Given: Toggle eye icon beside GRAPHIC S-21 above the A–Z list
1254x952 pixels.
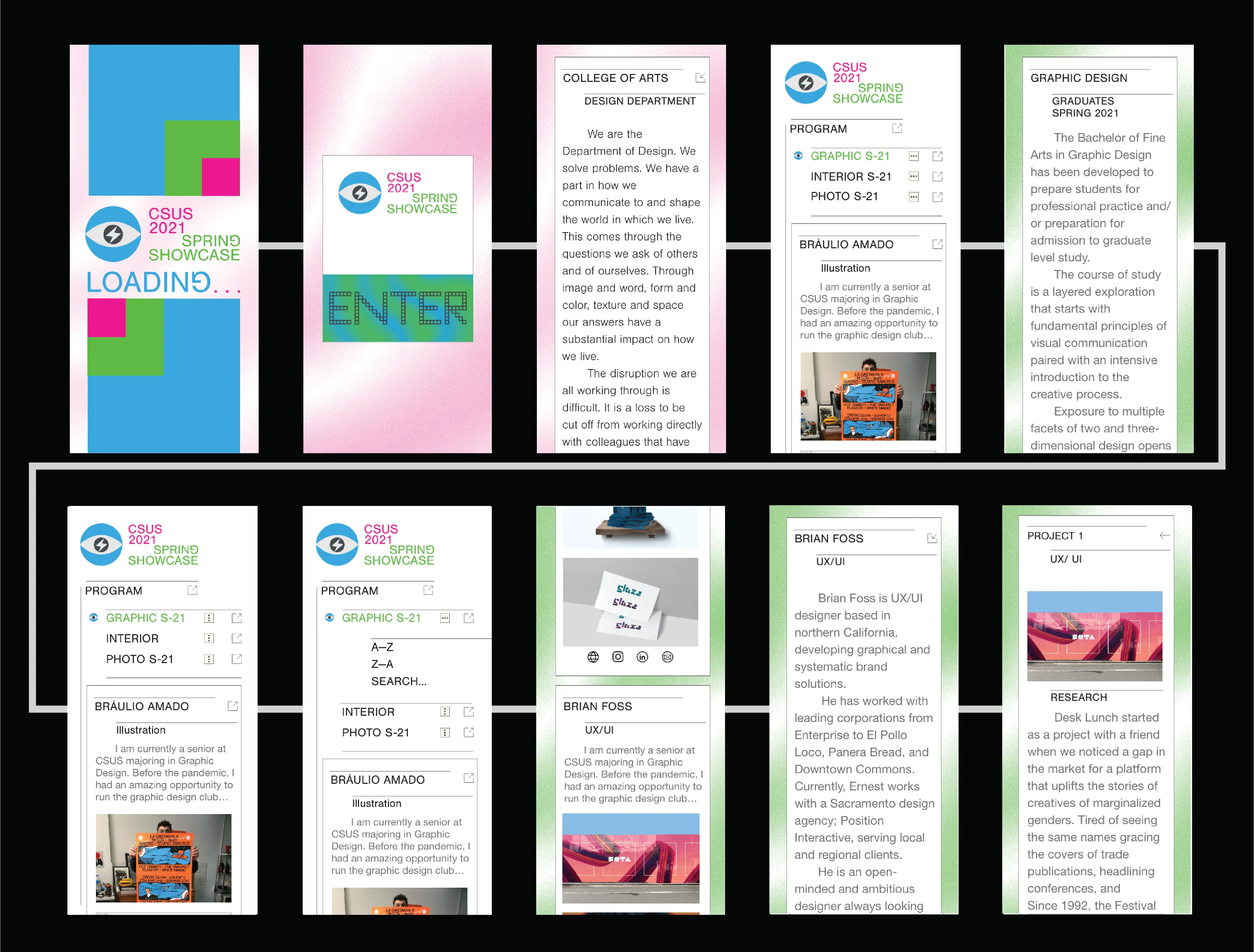Looking at the screenshot, I should click(329, 617).
